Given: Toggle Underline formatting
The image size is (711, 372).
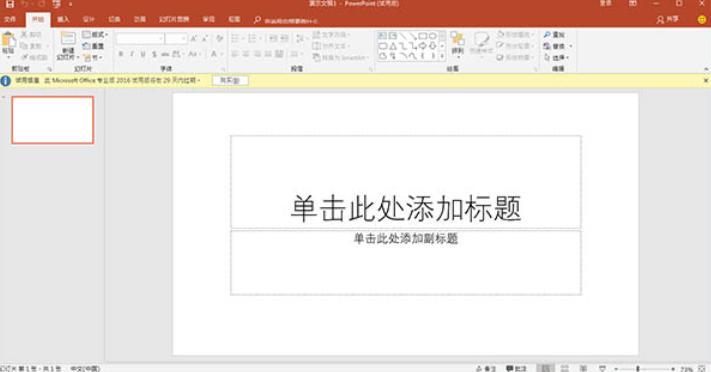Looking at the screenshot, I should click(143, 54).
